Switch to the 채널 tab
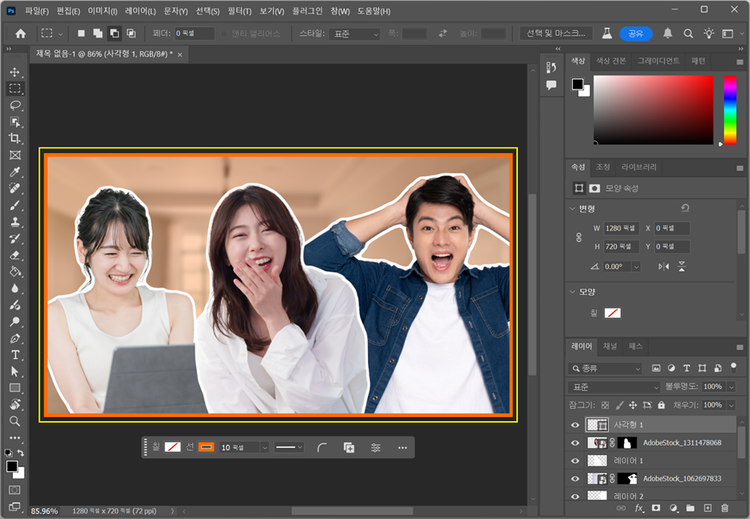This screenshot has height=519, width=750. click(610, 346)
